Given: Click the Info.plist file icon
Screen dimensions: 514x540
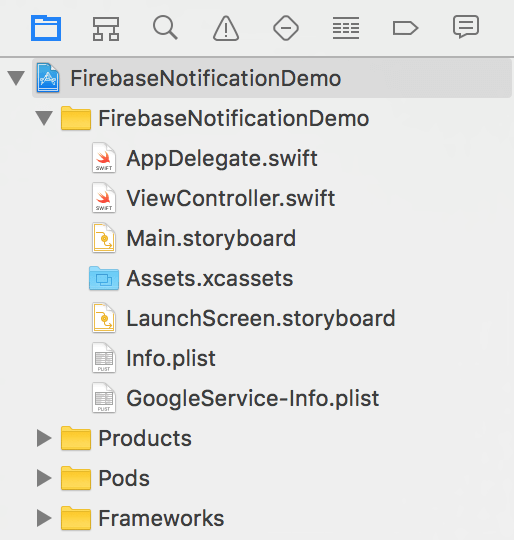Looking at the screenshot, I should coord(104,357).
